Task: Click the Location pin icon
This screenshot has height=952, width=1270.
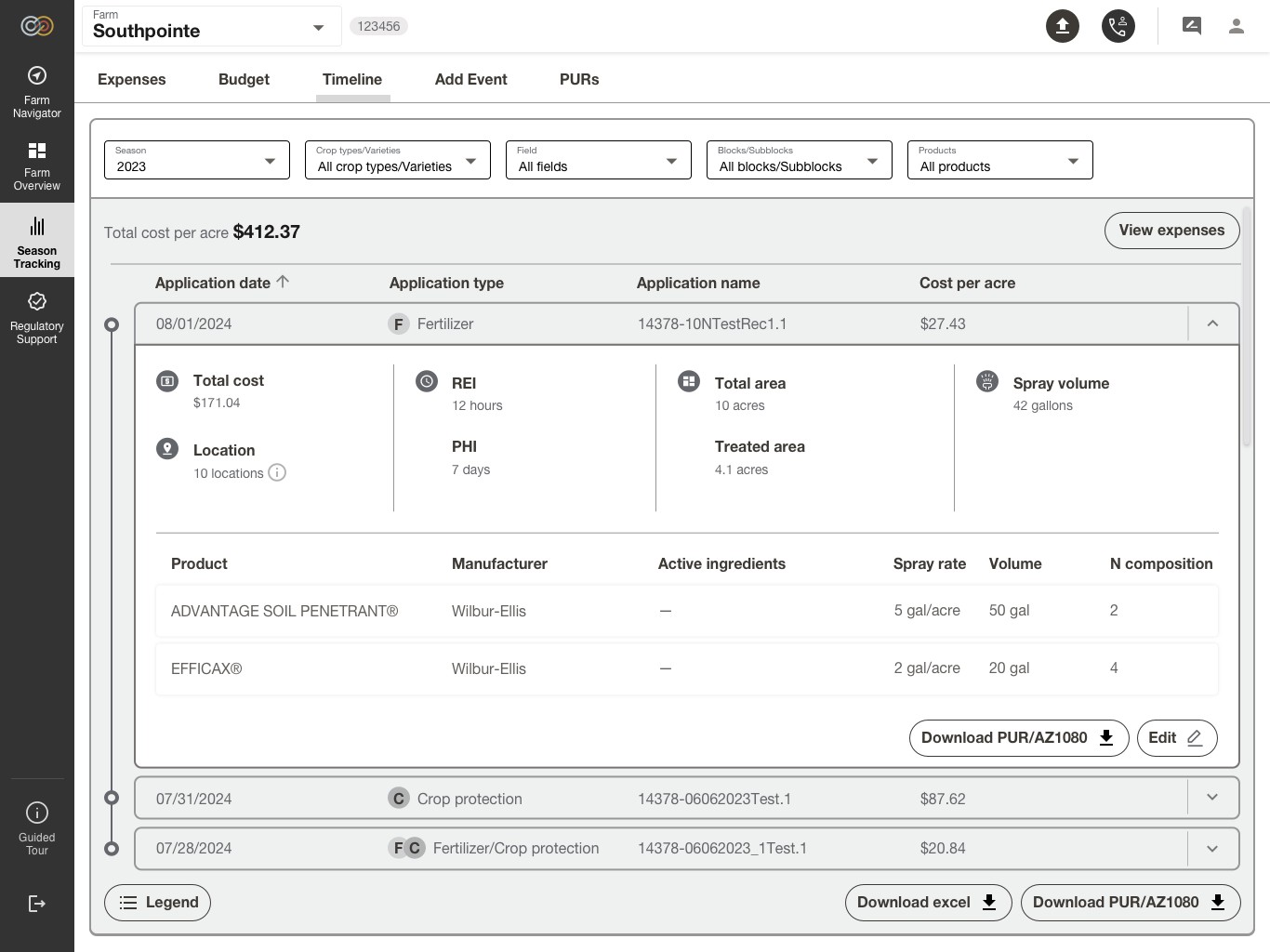Action: (x=167, y=449)
